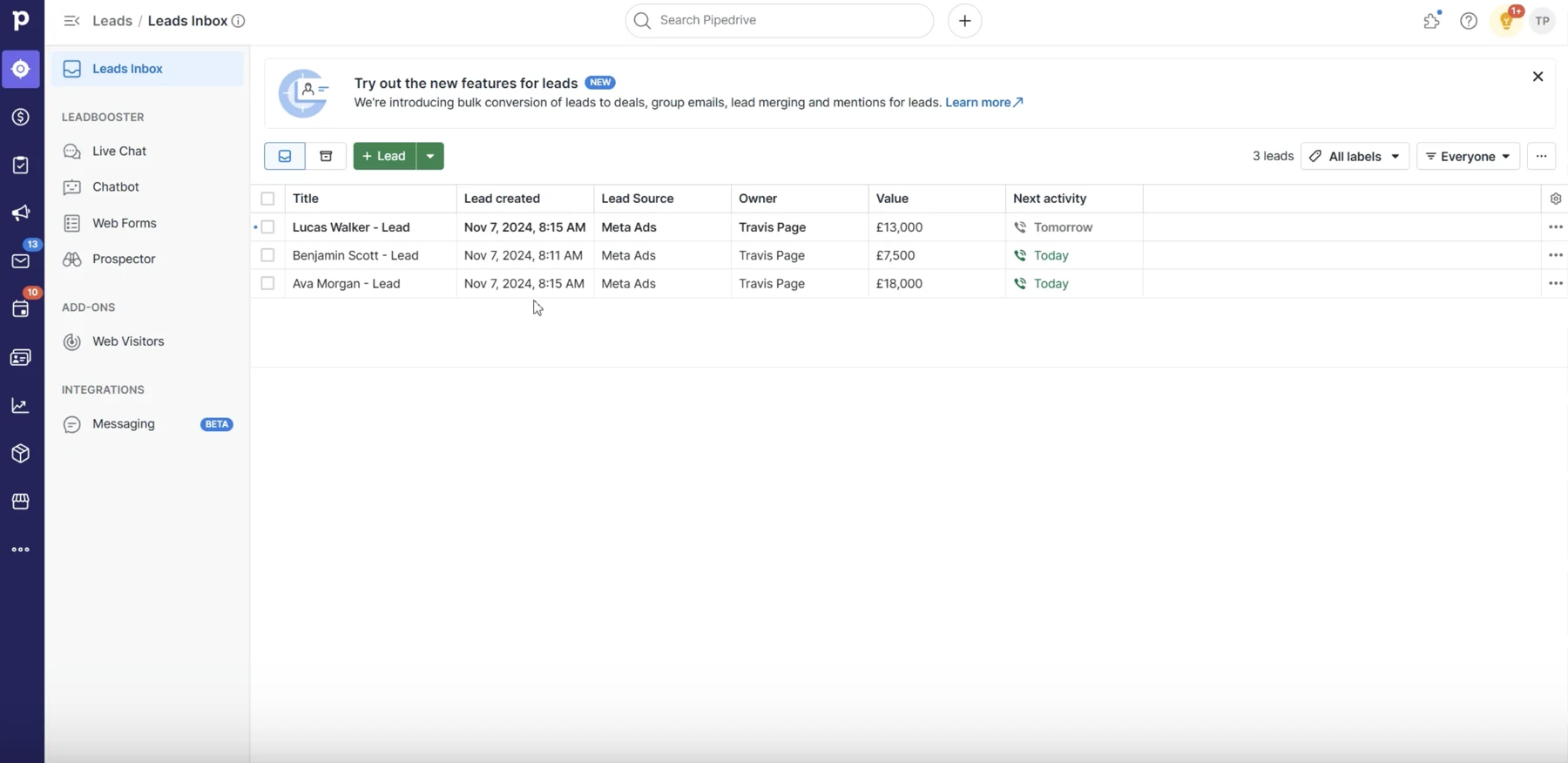1568x763 pixels.
Task: Collapse the sidebar menu toggle
Action: pos(71,21)
